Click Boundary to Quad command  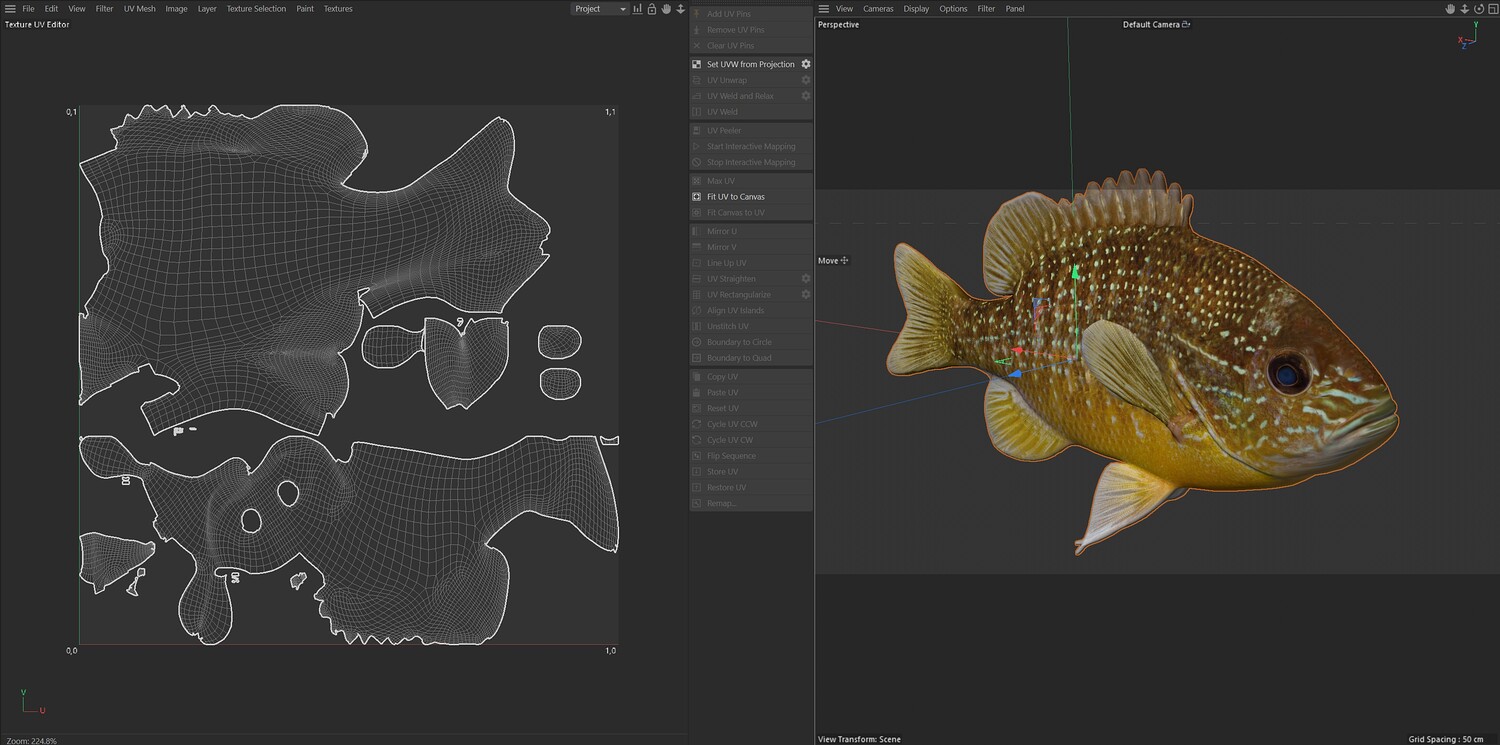click(750, 358)
